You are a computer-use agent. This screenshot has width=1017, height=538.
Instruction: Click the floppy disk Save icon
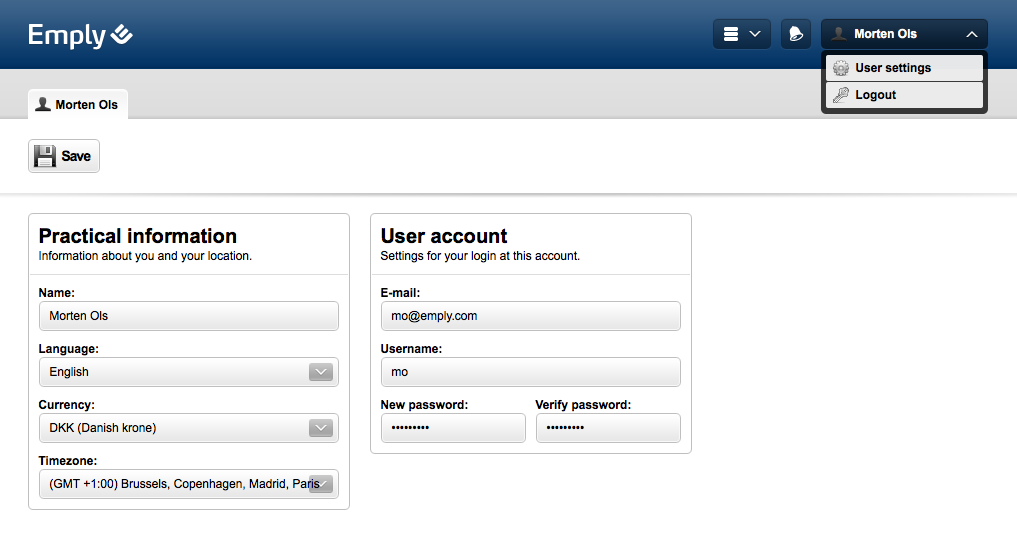pyautogui.click(x=45, y=156)
